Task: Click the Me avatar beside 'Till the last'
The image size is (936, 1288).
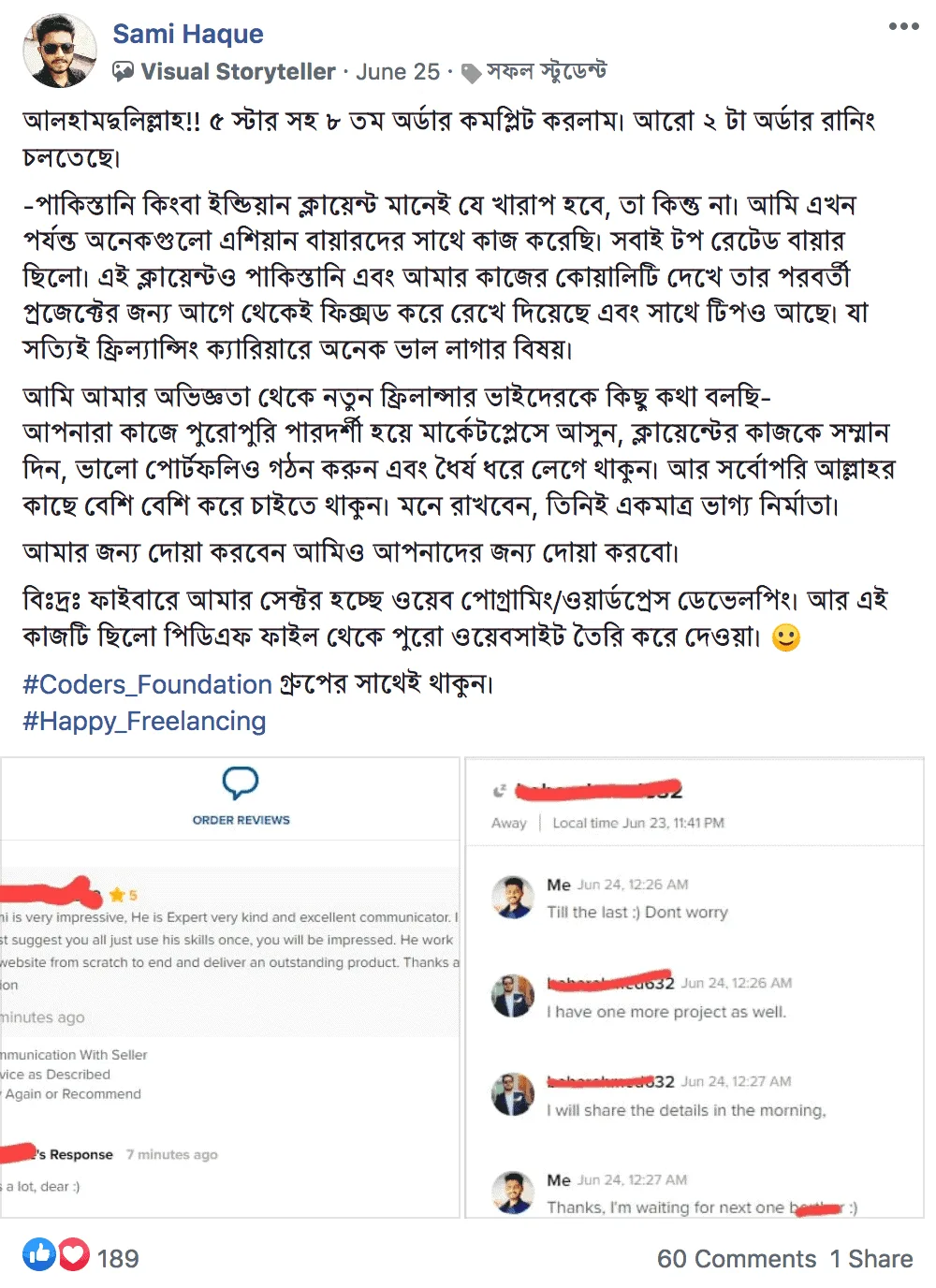Action: (513, 897)
